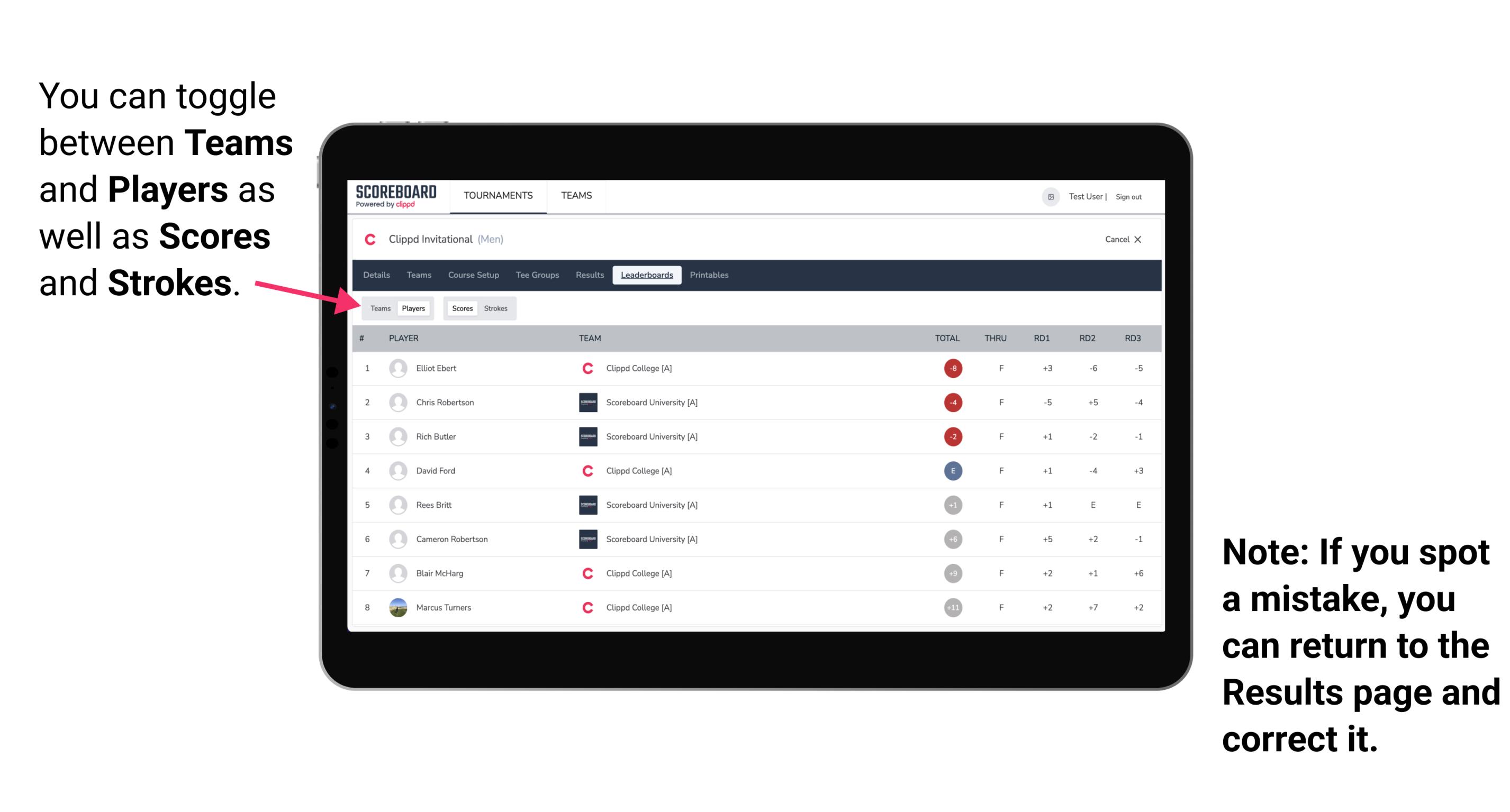
Task: Toggle to Teams leaderboard view
Action: [x=380, y=308]
